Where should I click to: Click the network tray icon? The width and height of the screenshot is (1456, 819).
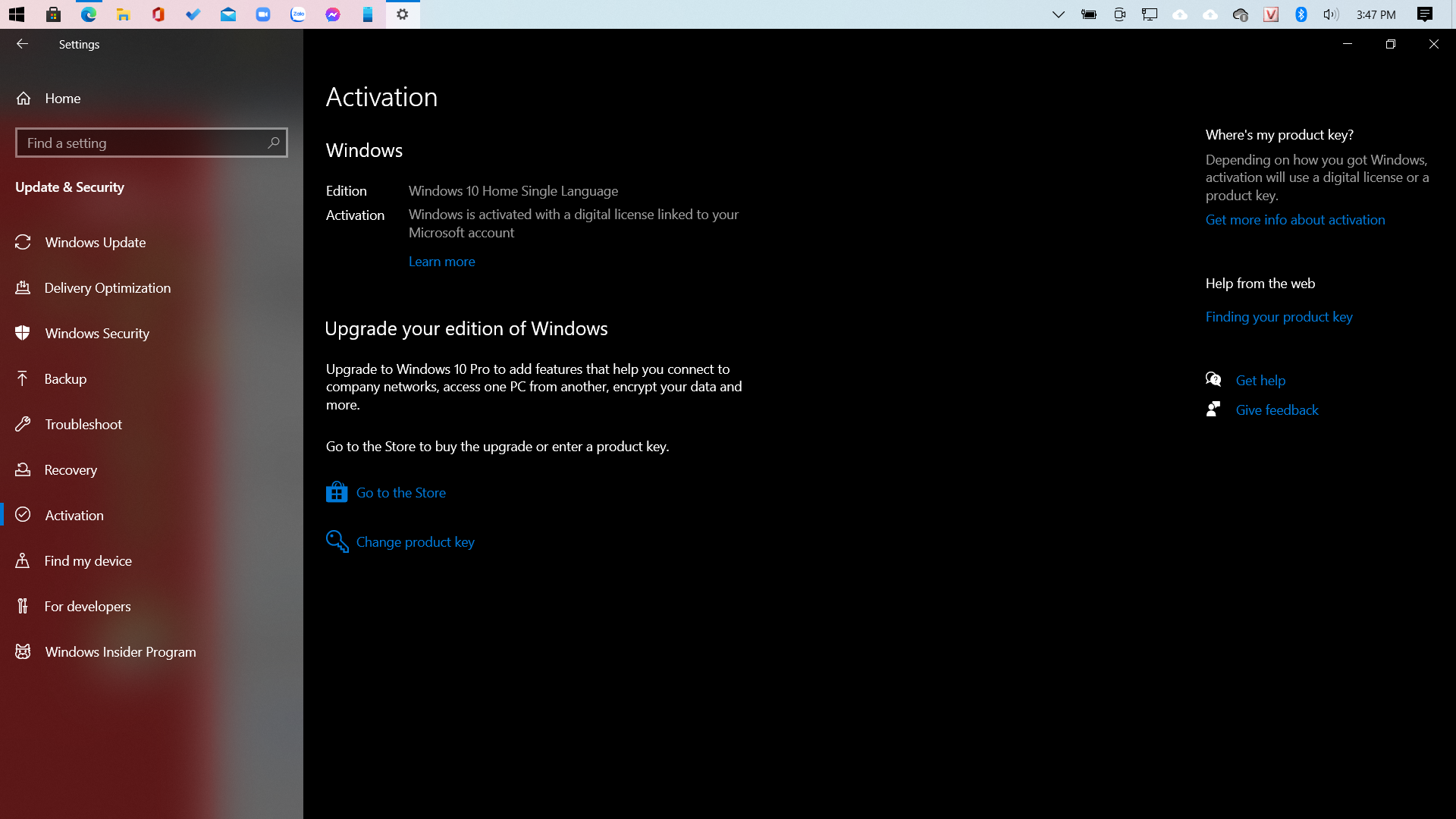point(1150,14)
